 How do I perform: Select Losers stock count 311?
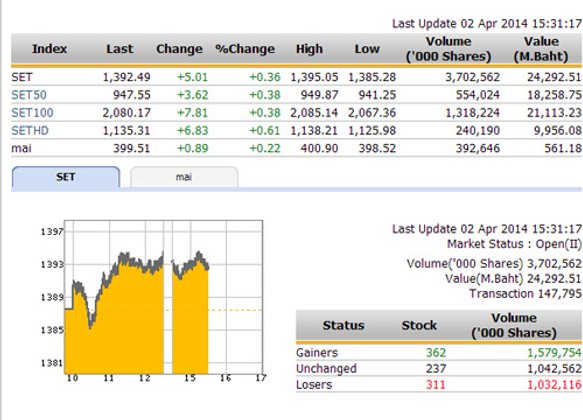pos(436,385)
